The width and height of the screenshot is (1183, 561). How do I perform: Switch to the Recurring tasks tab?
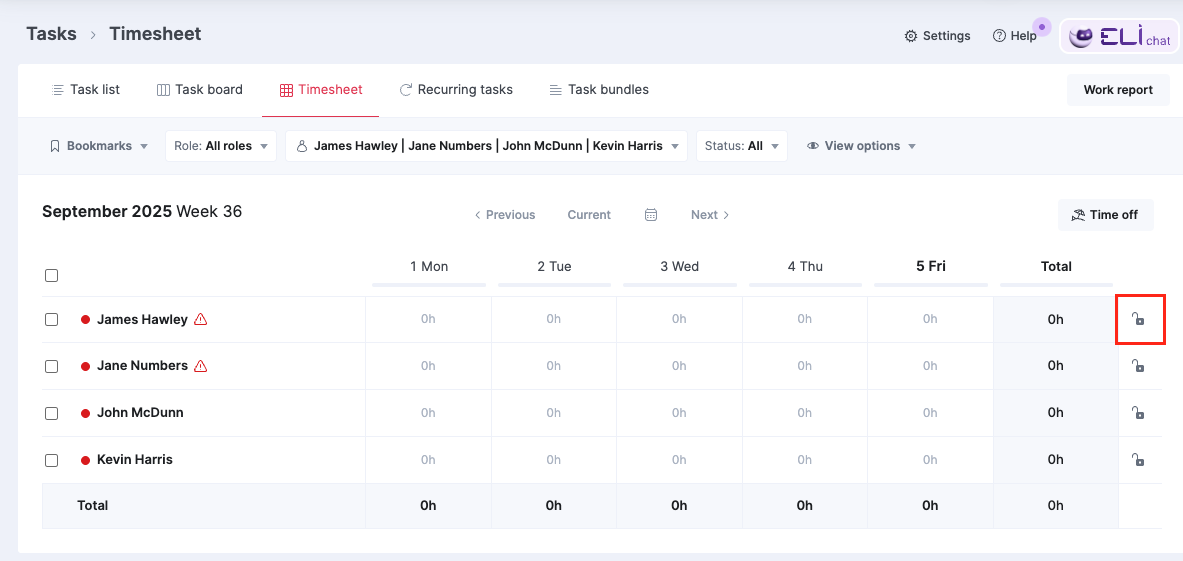[456, 90]
